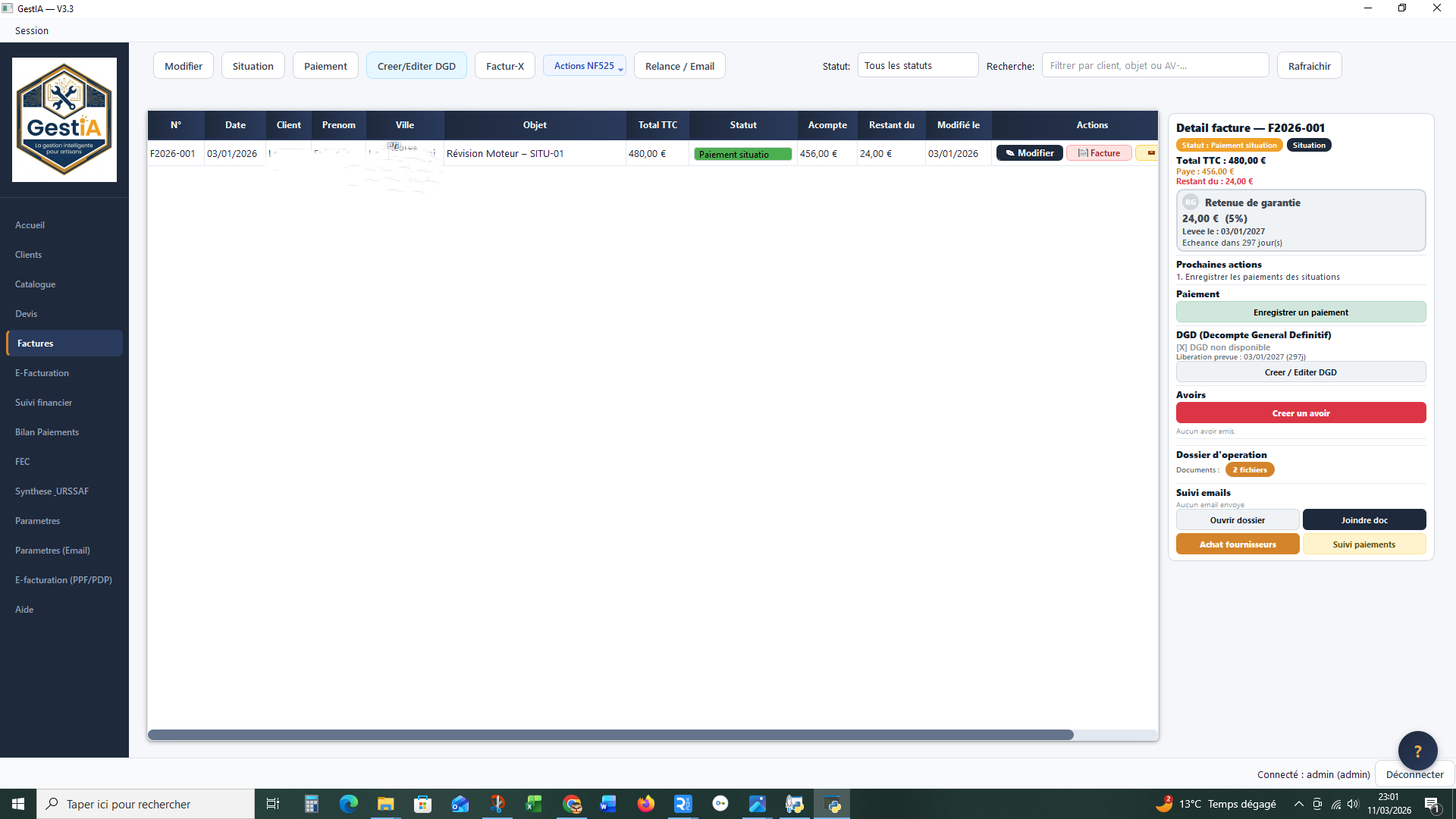Open the Actions NF525 dropdown
This screenshot has width=1456, height=819.
[585, 66]
